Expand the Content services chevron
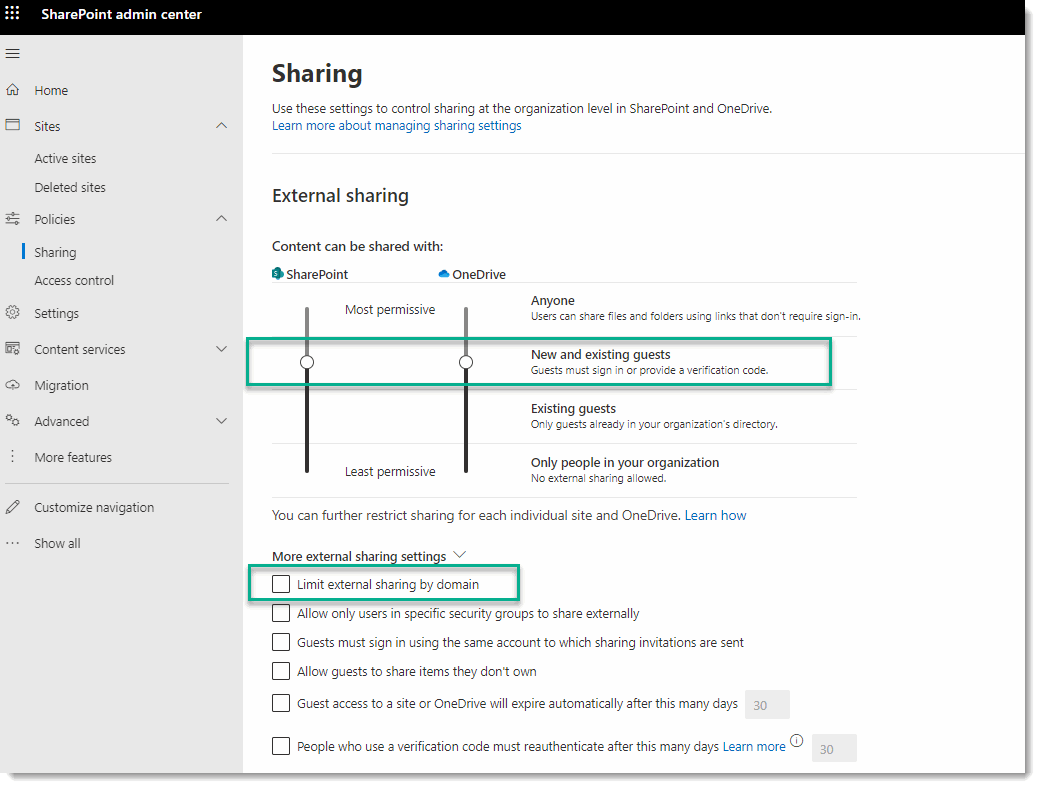 [x=222, y=348]
